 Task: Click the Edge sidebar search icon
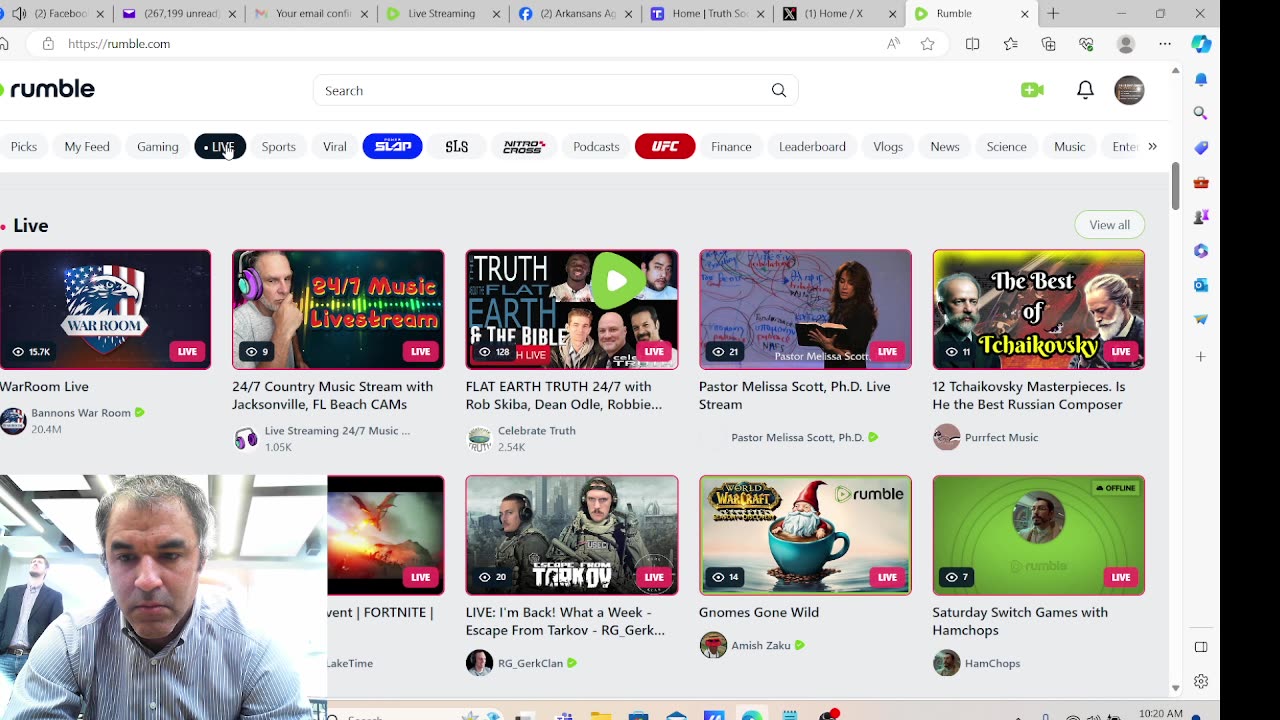[1201, 113]
